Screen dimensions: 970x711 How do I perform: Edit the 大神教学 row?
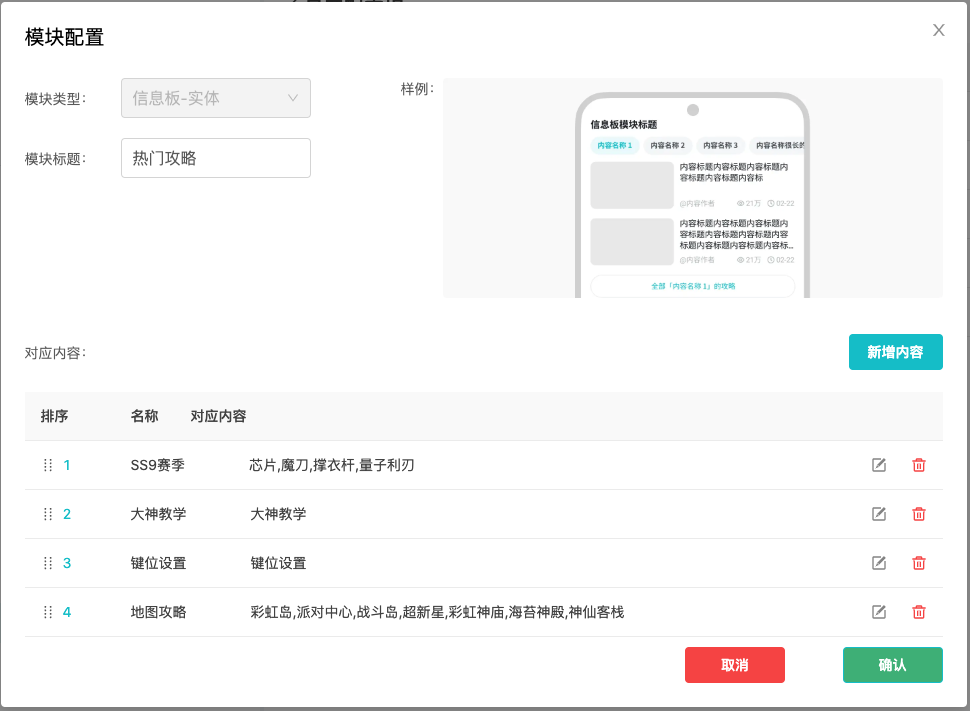(879, 514)
